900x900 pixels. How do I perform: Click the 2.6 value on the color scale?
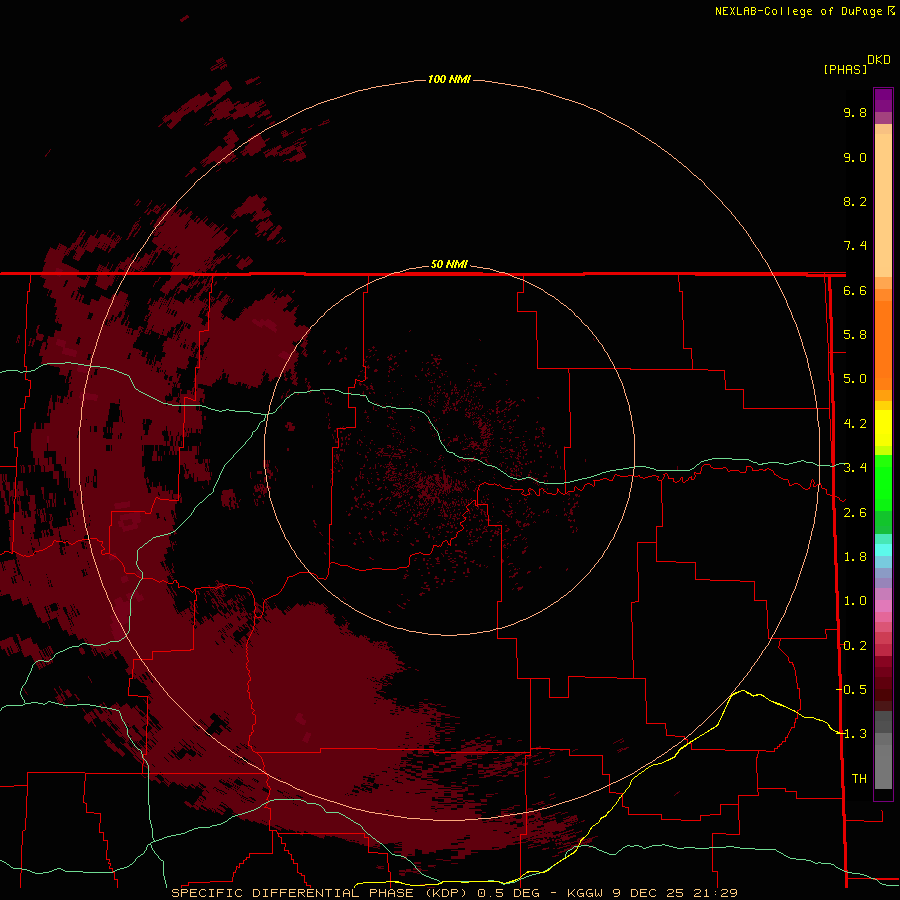tap(855, 513)
